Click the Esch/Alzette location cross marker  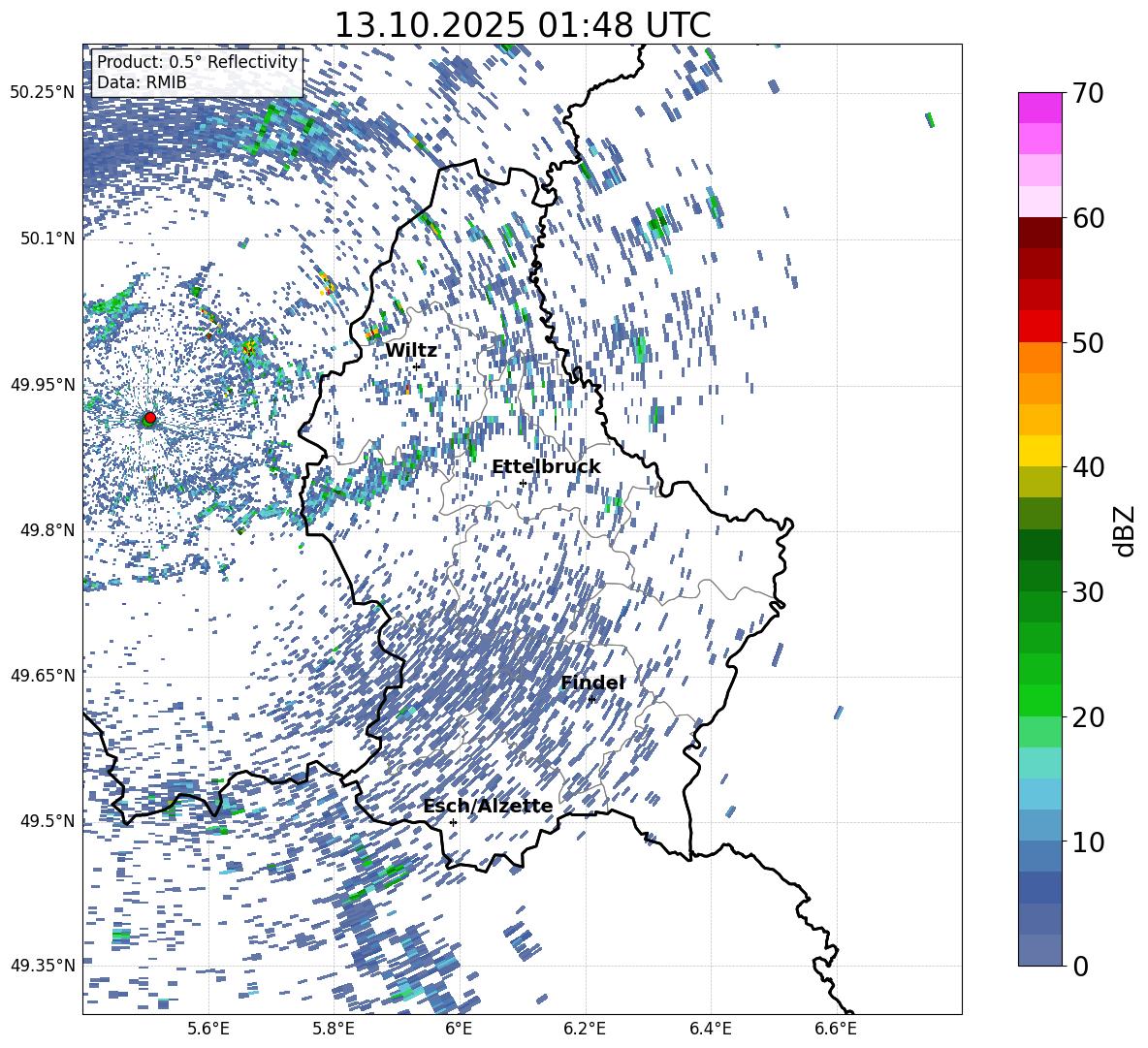[453, 822]
